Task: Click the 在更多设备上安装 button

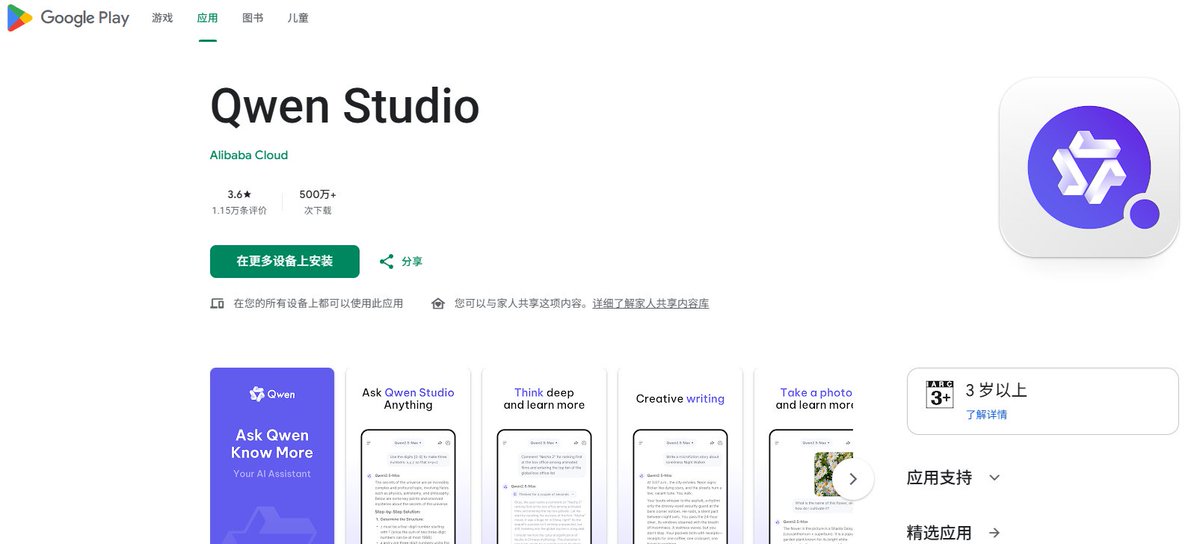Action: [284, 261]
